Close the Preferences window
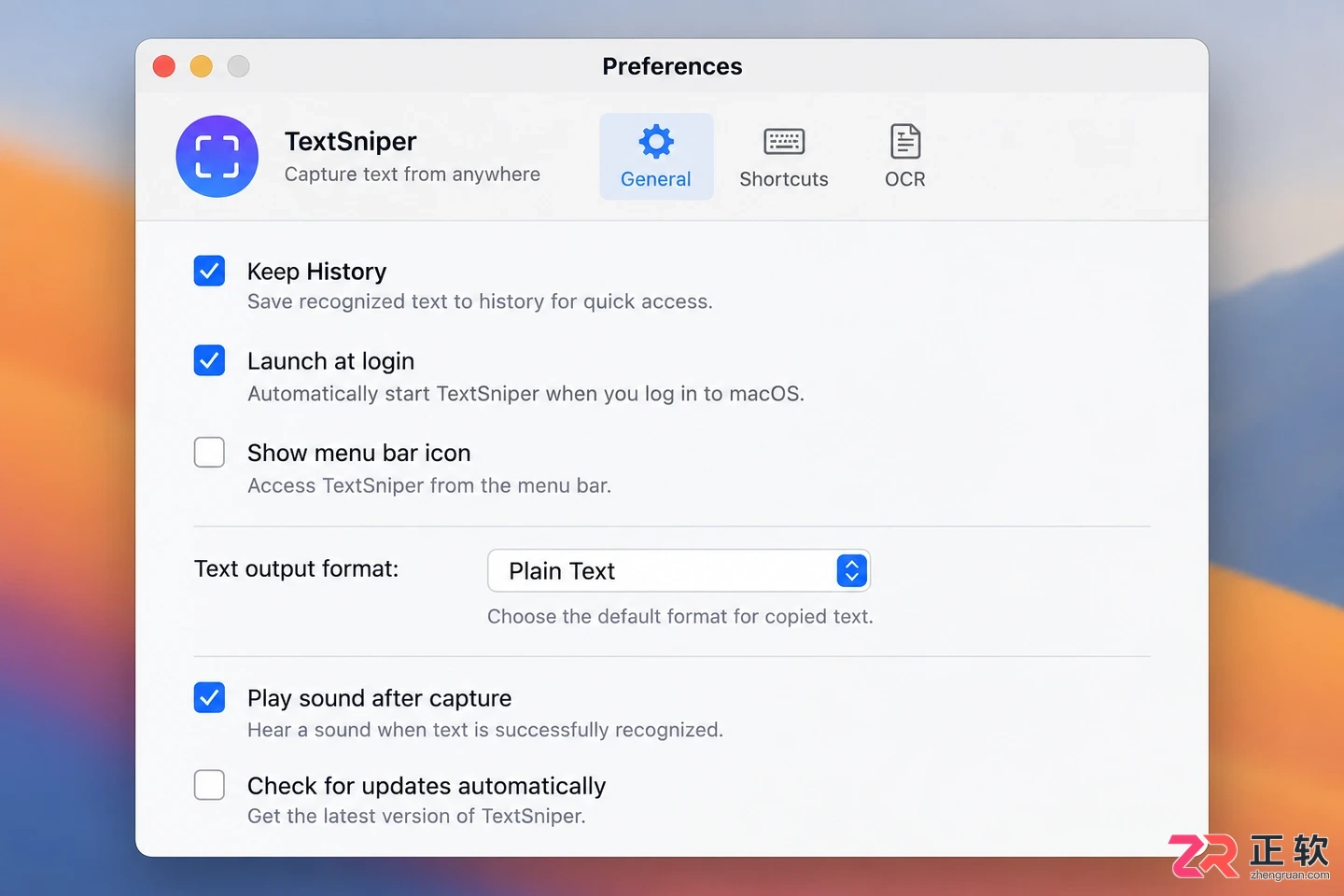1344x896 pixels. 164,66
